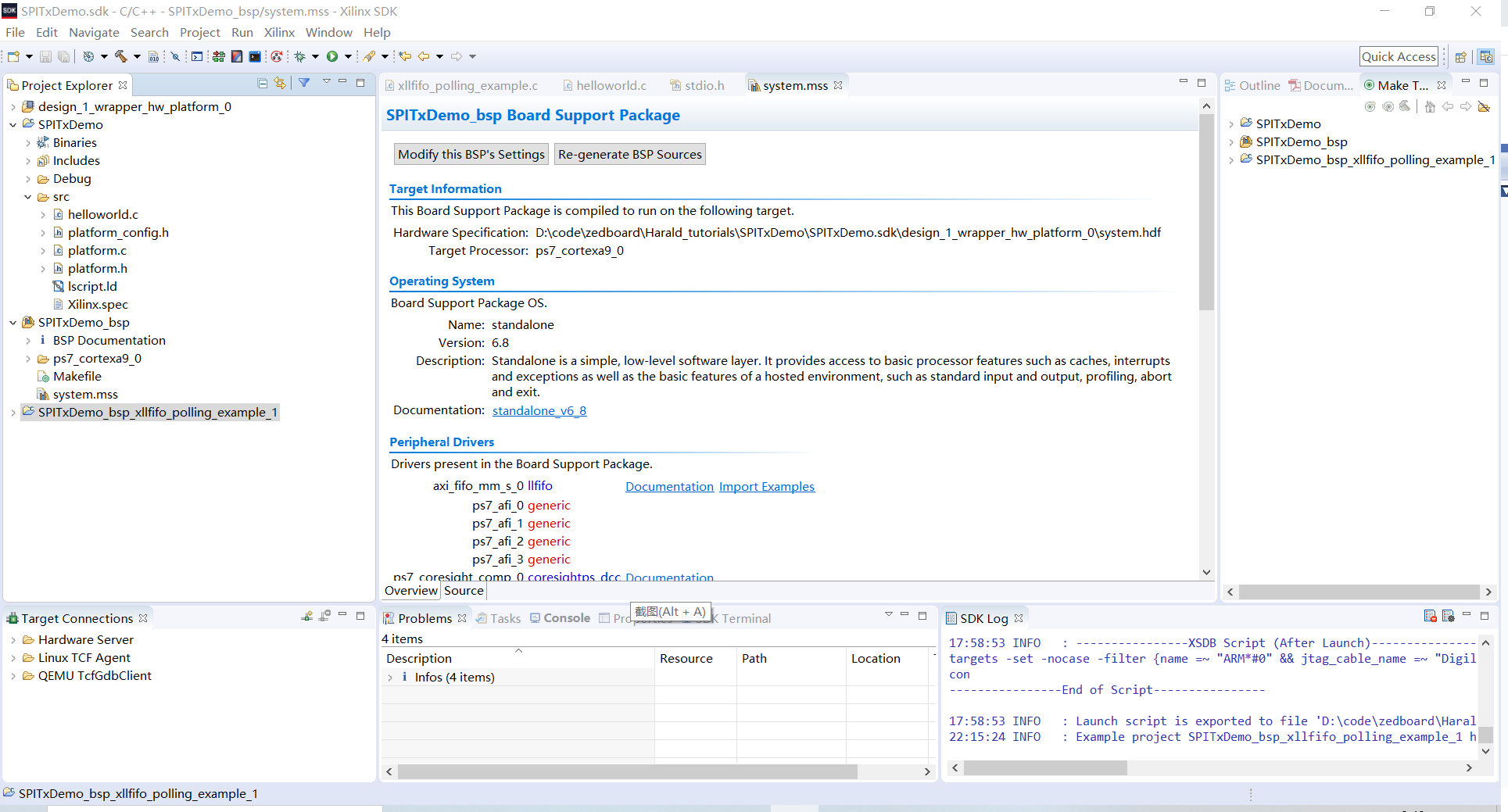
Task: Click Collapse All in Project Explorer
Action: 263,83
